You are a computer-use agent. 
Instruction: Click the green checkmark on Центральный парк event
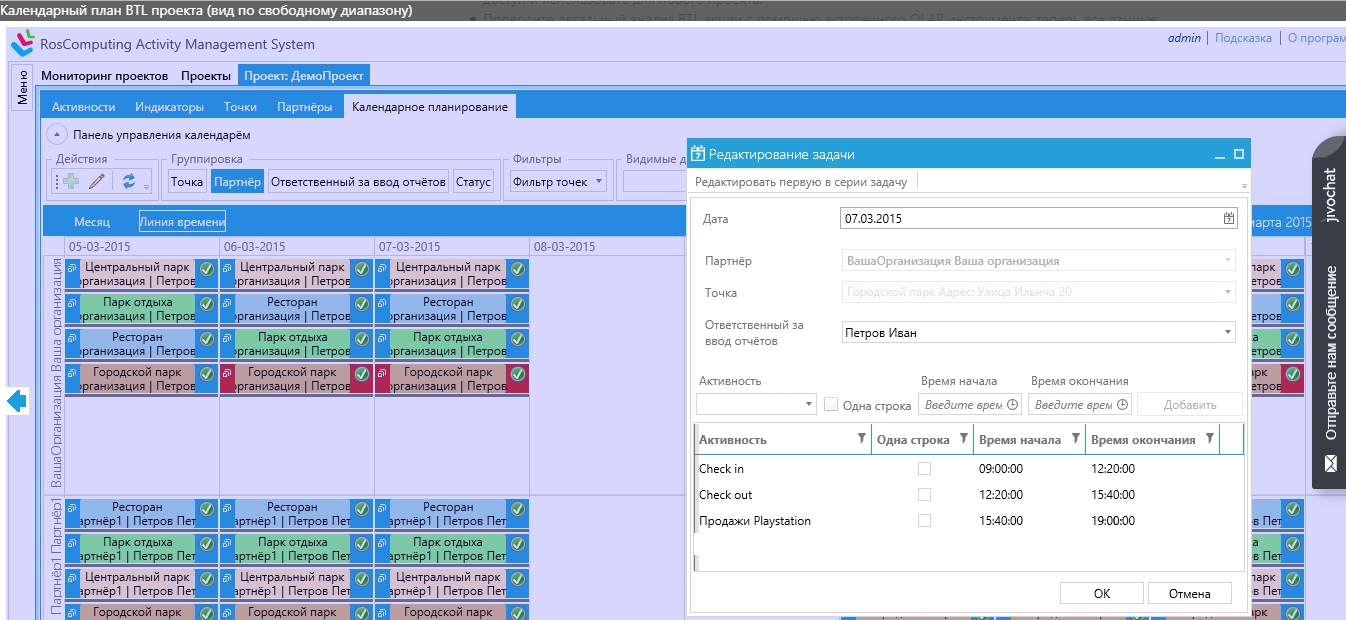click(207, 267)
